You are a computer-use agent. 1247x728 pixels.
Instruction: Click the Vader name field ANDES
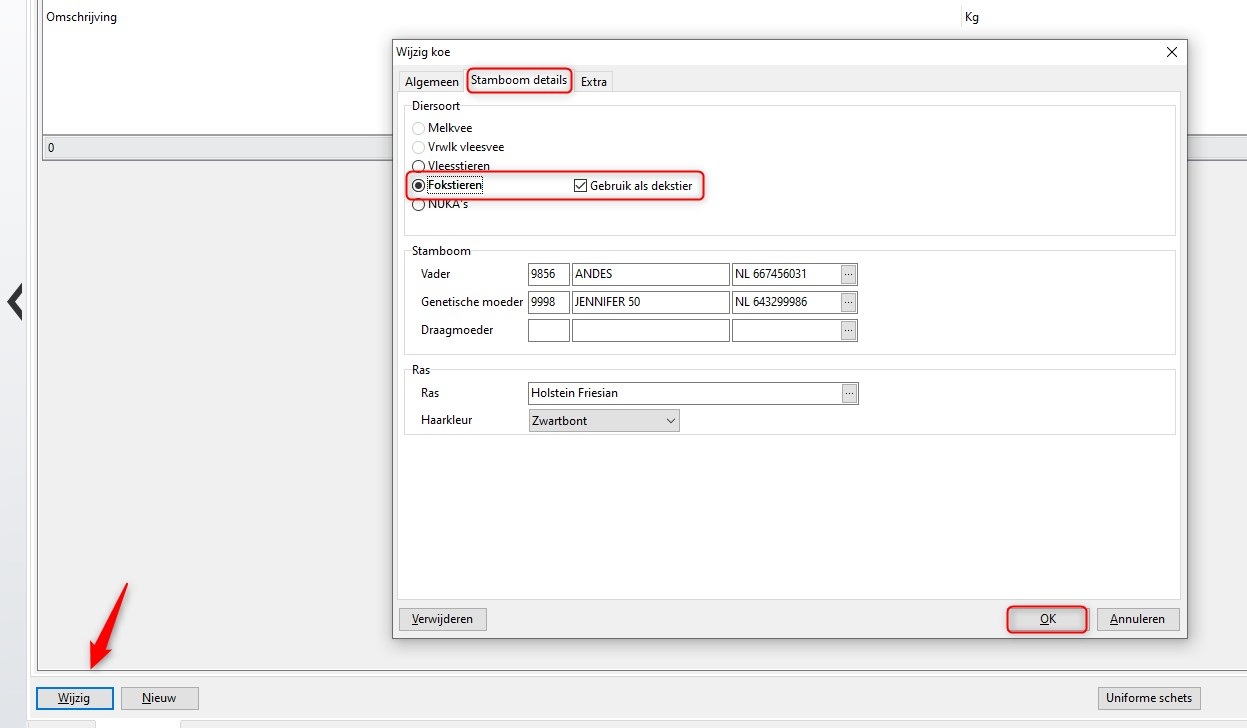[x=650, y=274]
